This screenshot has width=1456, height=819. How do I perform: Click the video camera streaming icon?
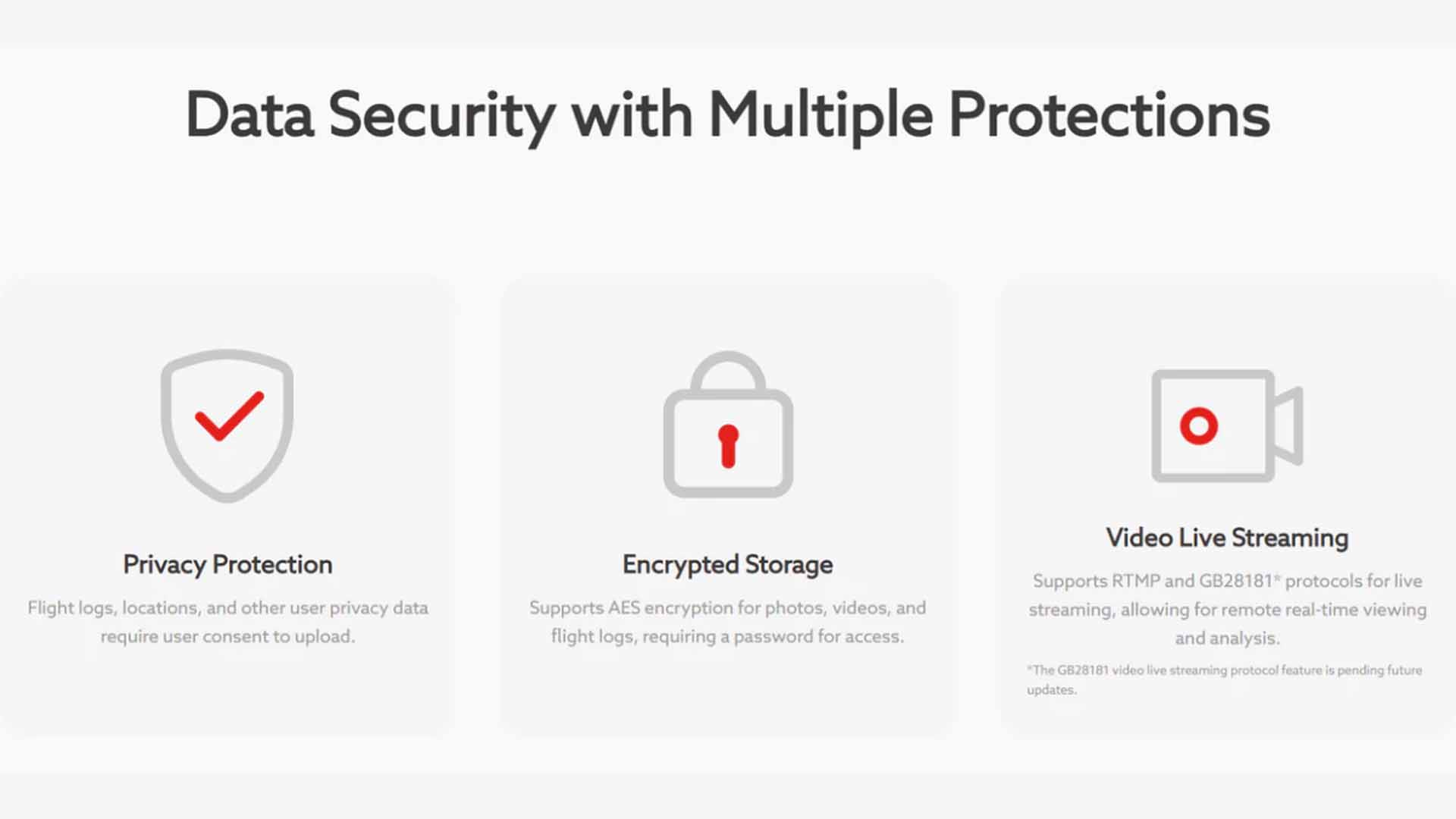1227,425
